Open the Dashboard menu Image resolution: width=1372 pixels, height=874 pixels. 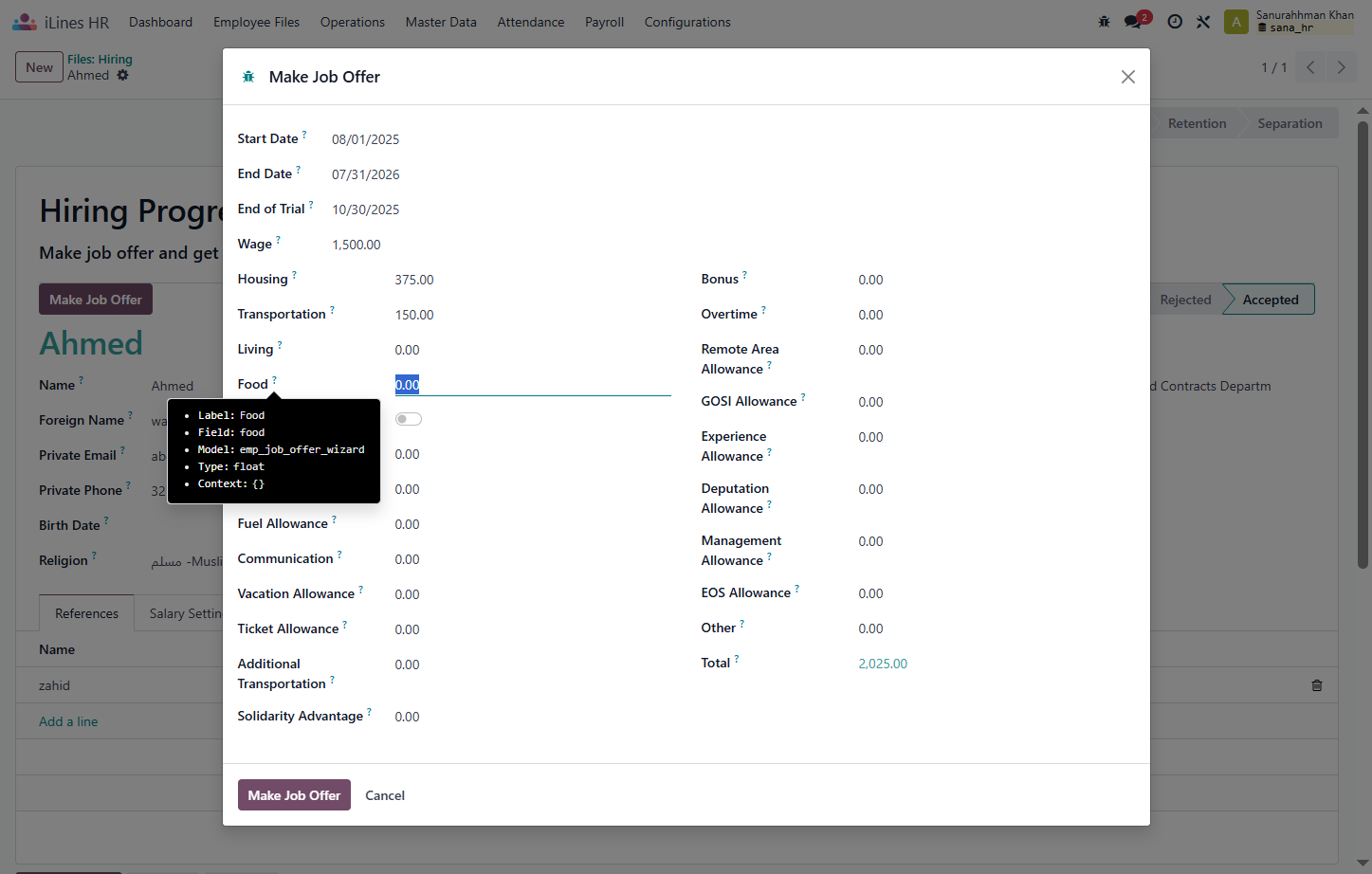coord(161,22)
